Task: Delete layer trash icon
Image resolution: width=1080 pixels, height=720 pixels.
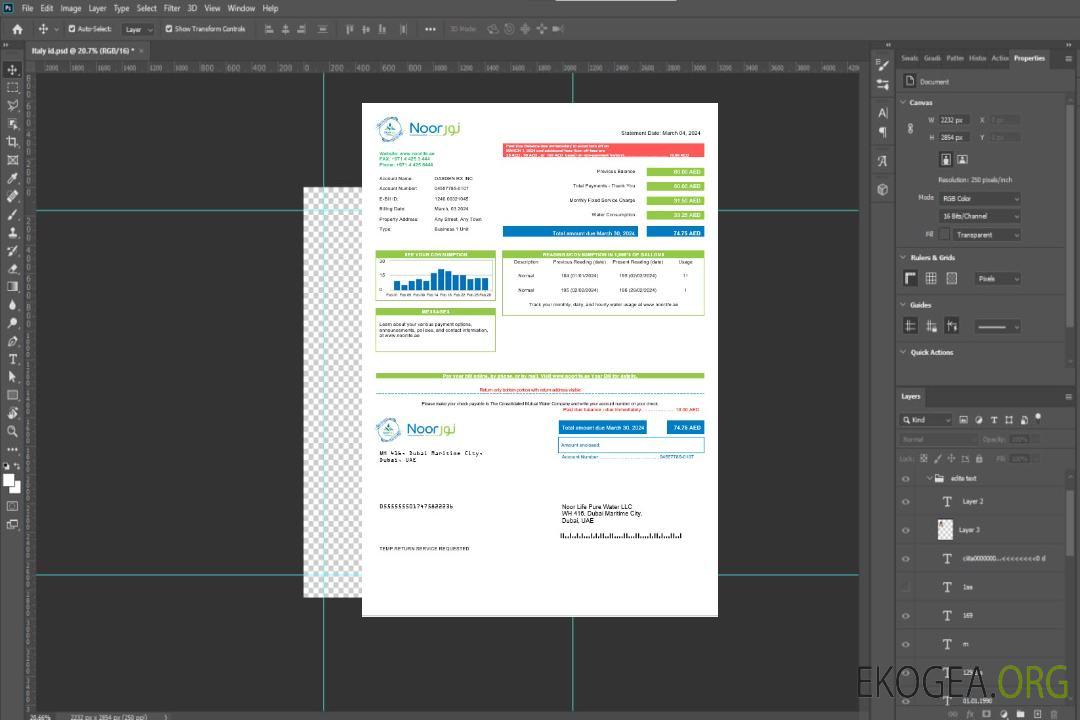Action: click(x=1054, y=714)
